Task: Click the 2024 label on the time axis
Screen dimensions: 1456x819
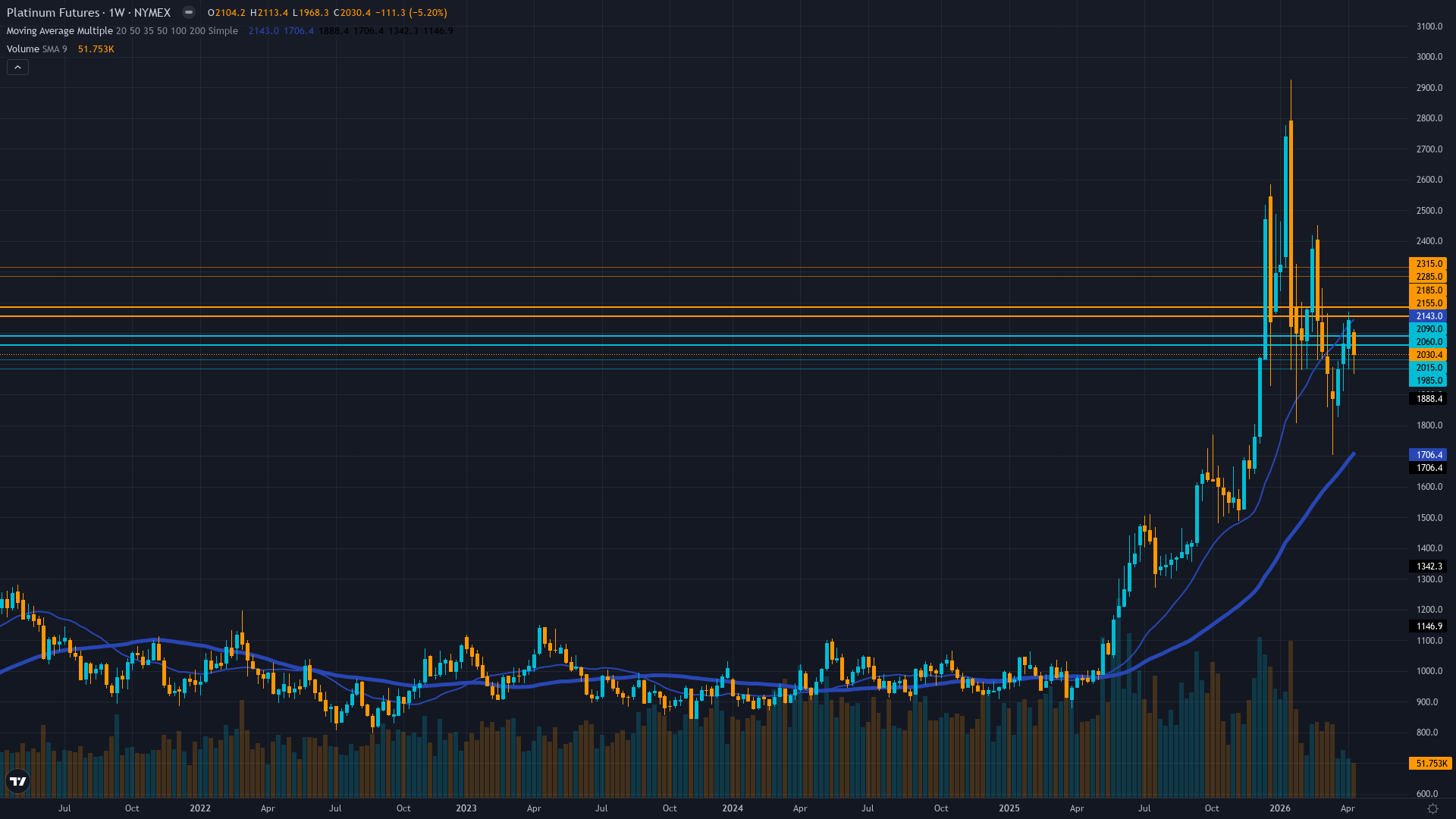Action: coord(733,808)
